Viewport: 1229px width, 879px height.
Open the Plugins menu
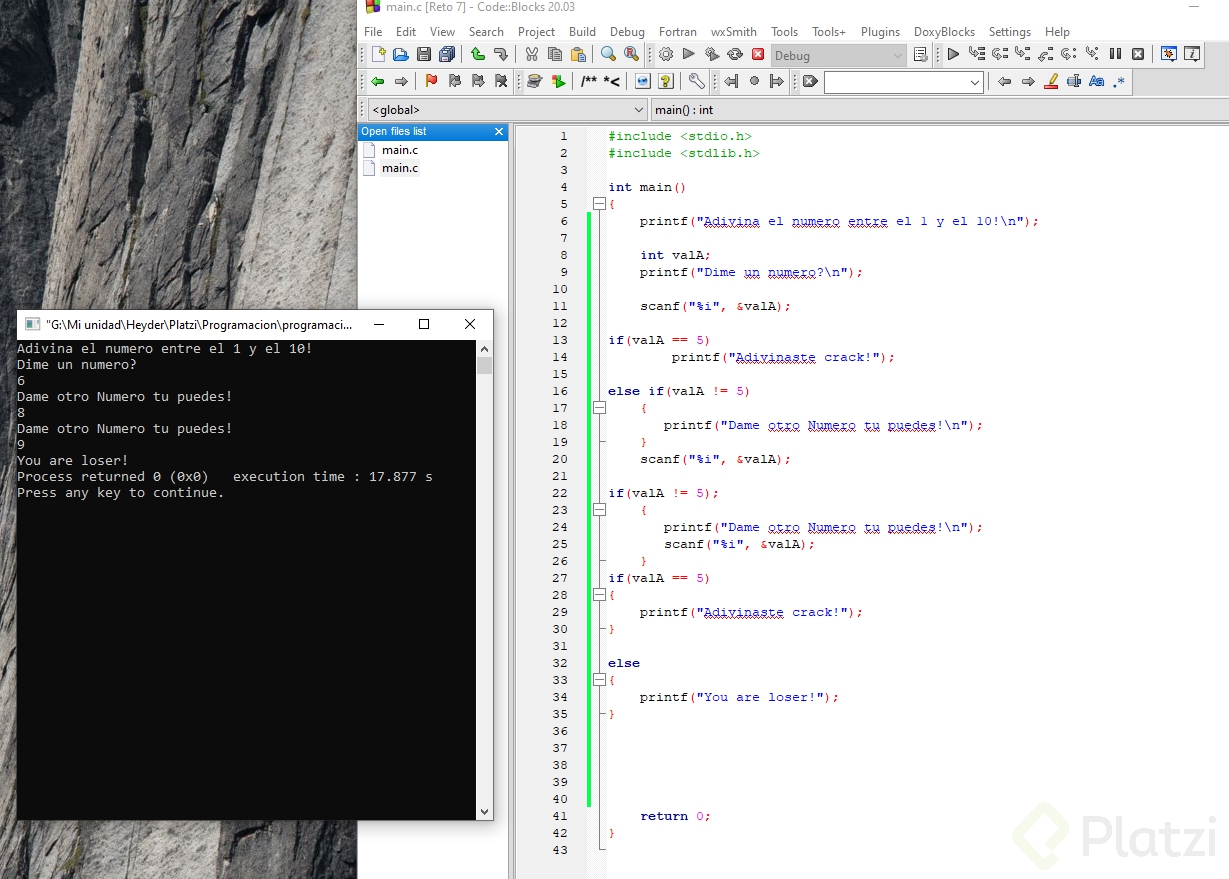tap(880, 31)
